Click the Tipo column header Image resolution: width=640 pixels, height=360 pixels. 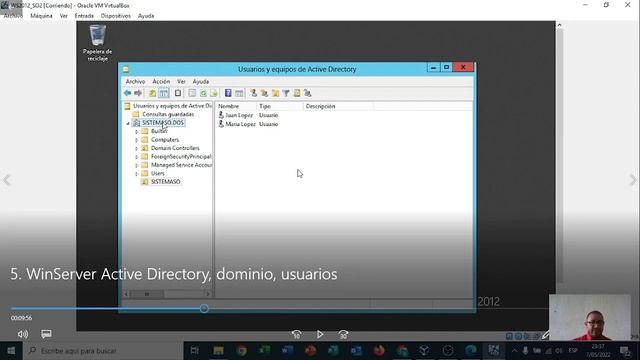[x=280, y=106]
